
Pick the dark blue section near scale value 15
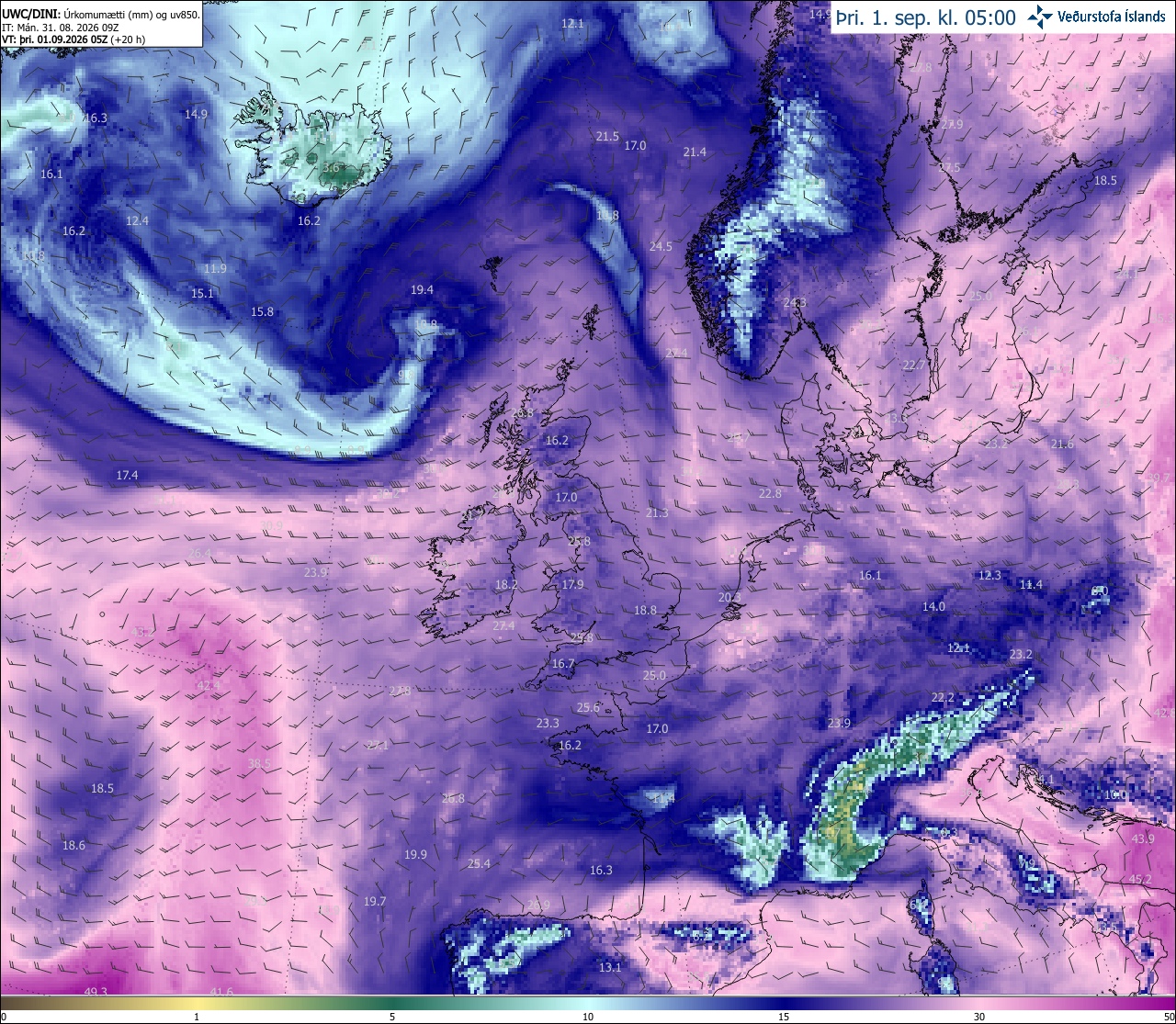click(x=784, y=1003)
